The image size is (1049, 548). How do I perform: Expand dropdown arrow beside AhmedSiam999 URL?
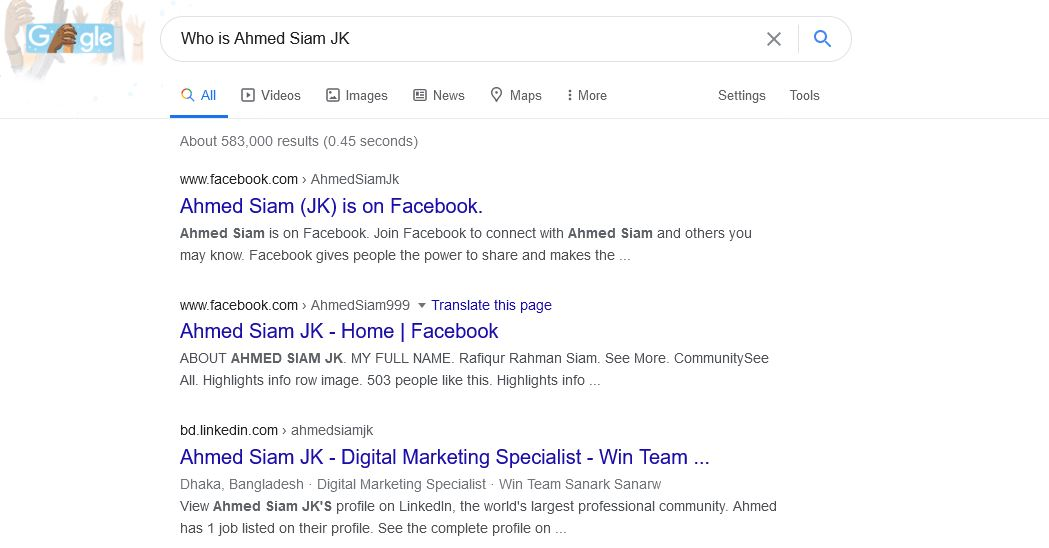coord(421,306)
